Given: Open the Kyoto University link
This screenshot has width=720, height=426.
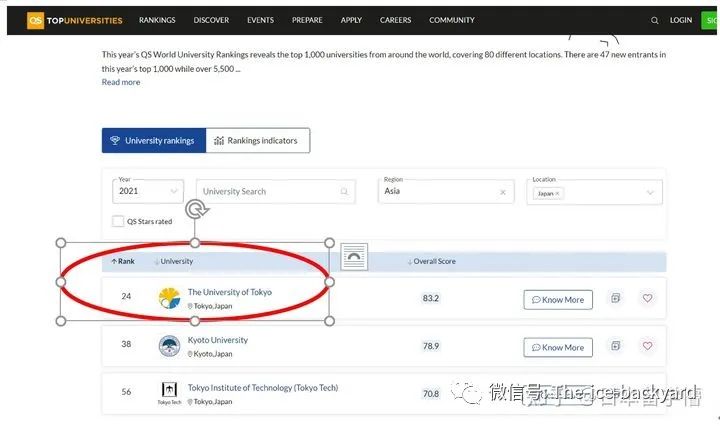Looking at the screenshot, I should click(218, 340).
